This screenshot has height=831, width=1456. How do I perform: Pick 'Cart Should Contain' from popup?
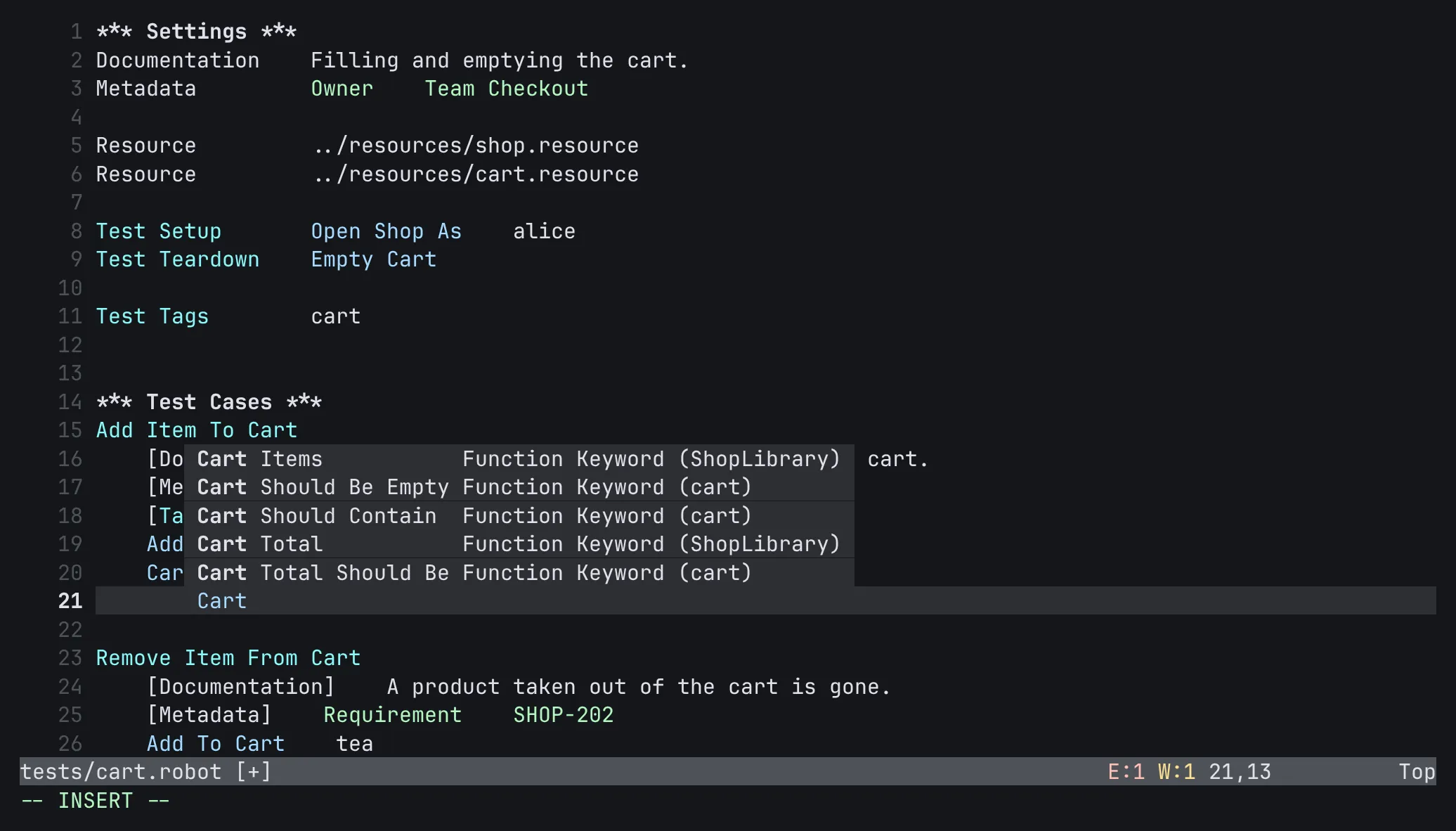click(x=519, y=515)
